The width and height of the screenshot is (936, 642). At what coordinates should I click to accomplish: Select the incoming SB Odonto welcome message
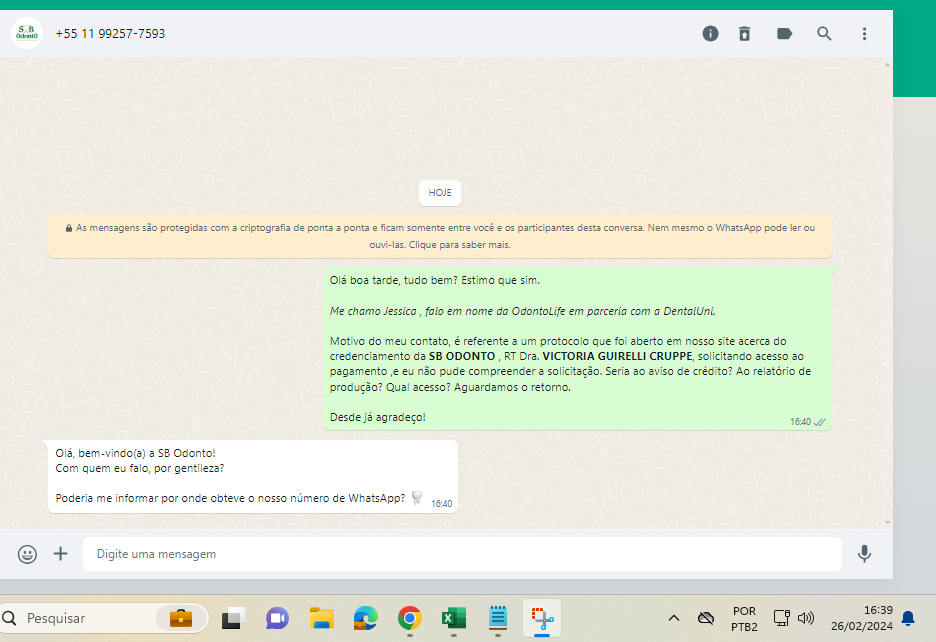(253, 476)
